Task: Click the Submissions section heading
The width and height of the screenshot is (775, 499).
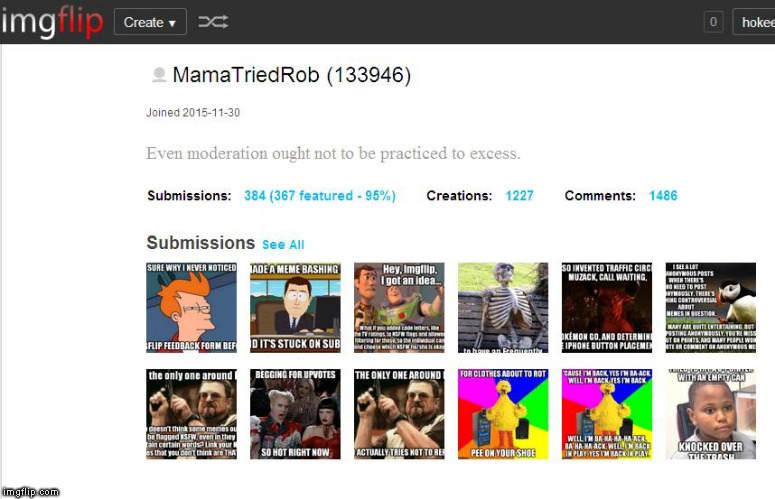Action: pos(201,243)
